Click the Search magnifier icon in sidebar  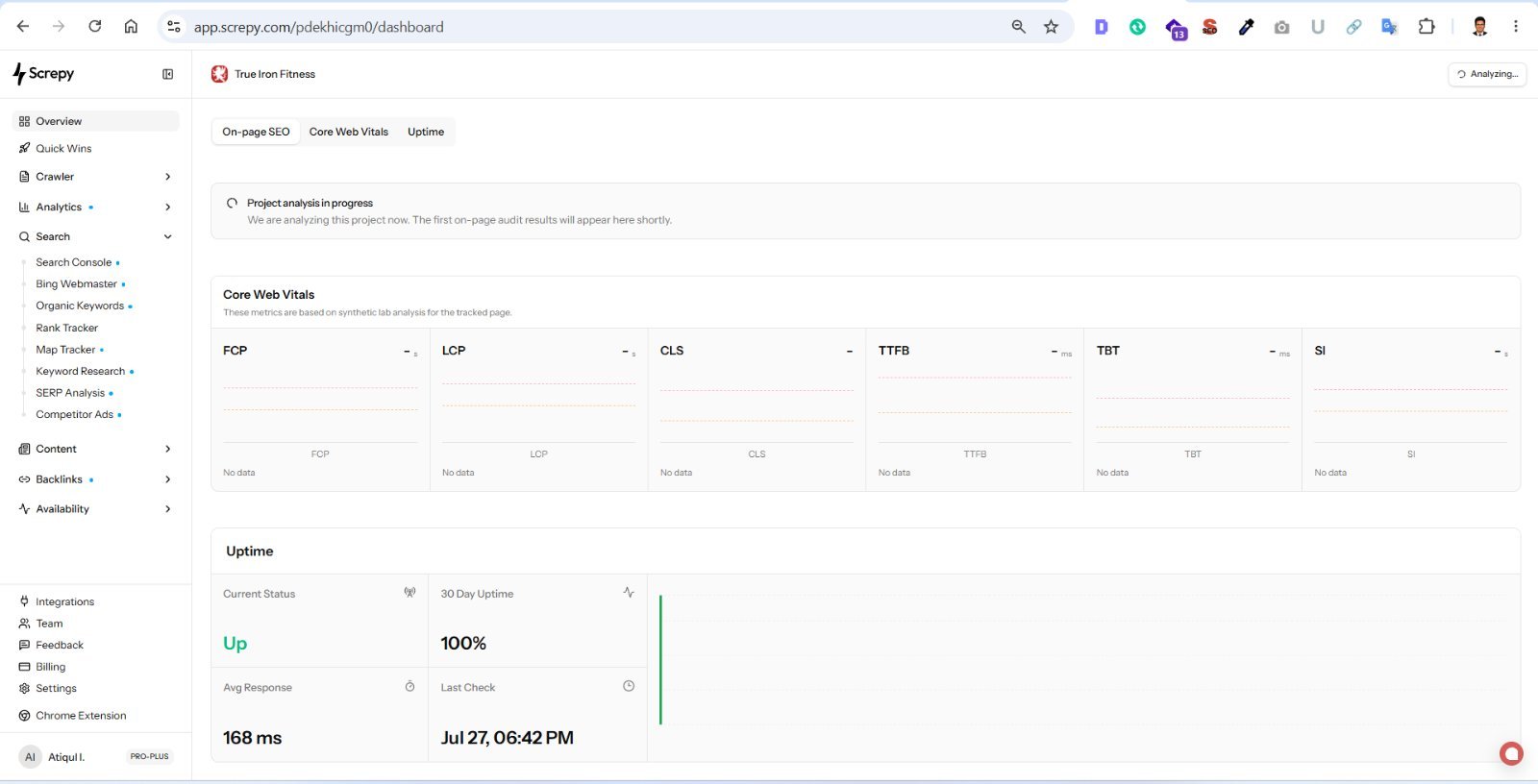pos(24,237)
